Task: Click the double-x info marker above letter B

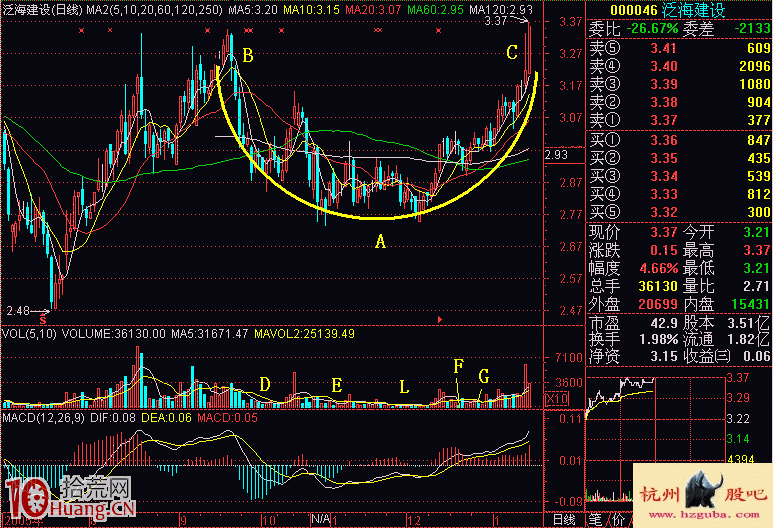Action: pos(249,31)
